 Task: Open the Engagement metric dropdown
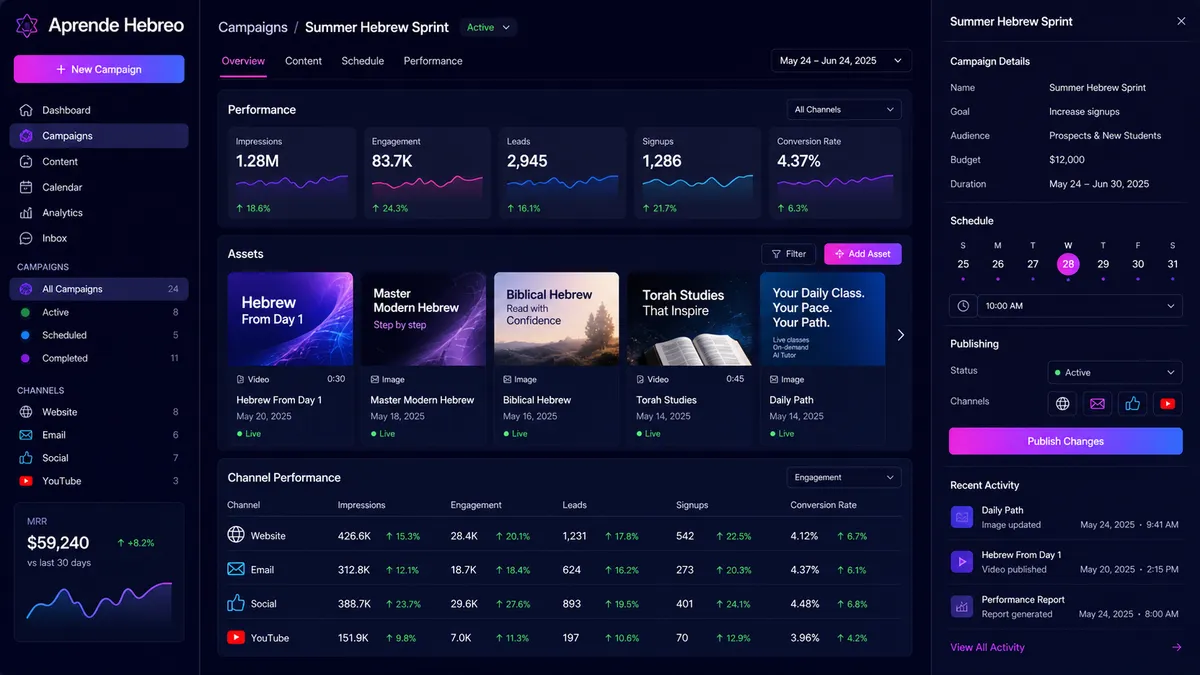pyautogui.click(x=844, y=478)
